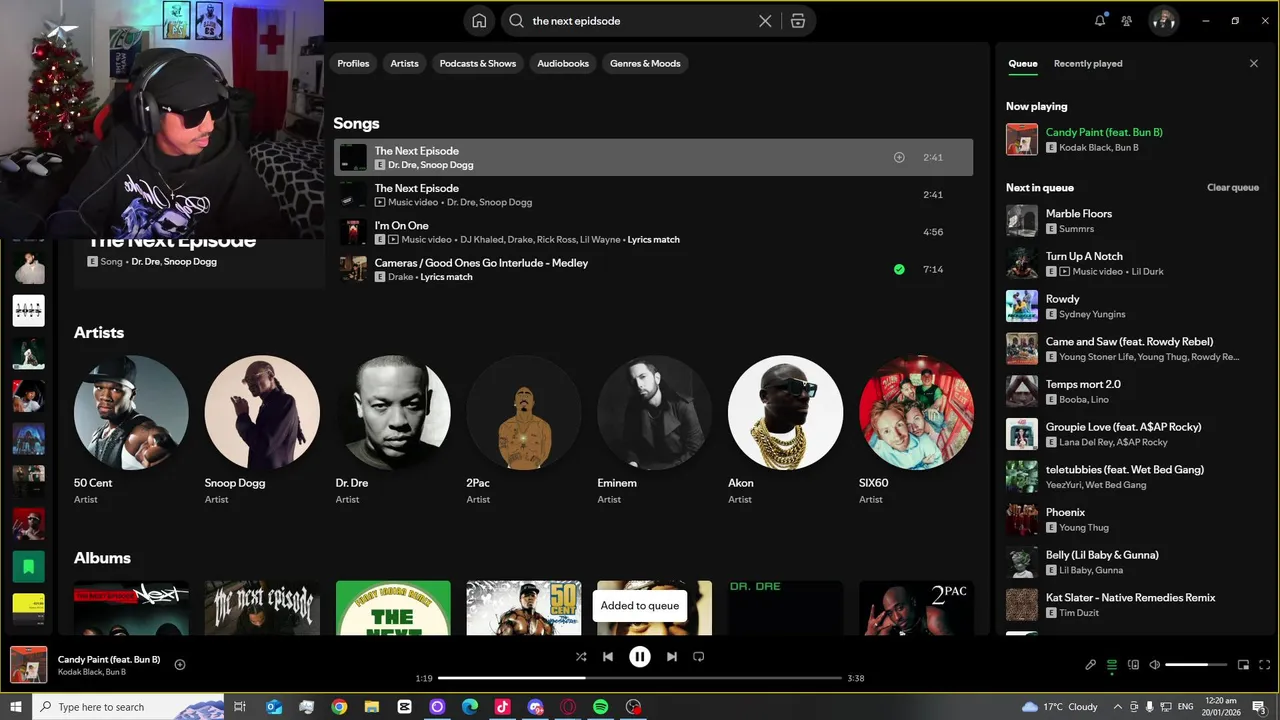
Task: Open Friend Activity icon in top bar
Action: click(1127, 21)
